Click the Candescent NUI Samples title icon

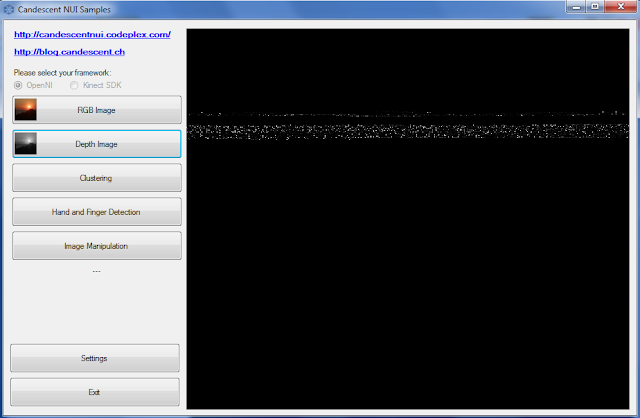(x=9, y=9)
